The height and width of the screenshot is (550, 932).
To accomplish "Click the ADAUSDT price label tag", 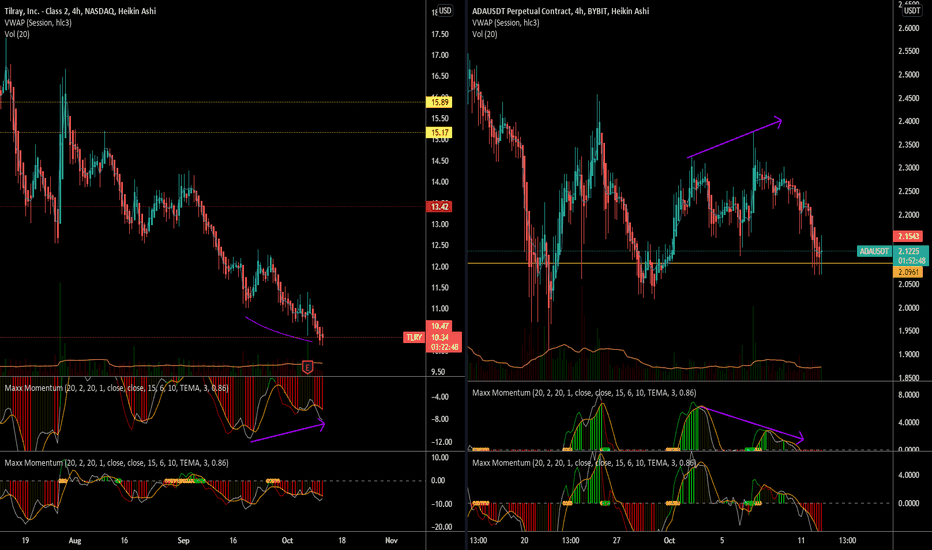I will 874,252.
